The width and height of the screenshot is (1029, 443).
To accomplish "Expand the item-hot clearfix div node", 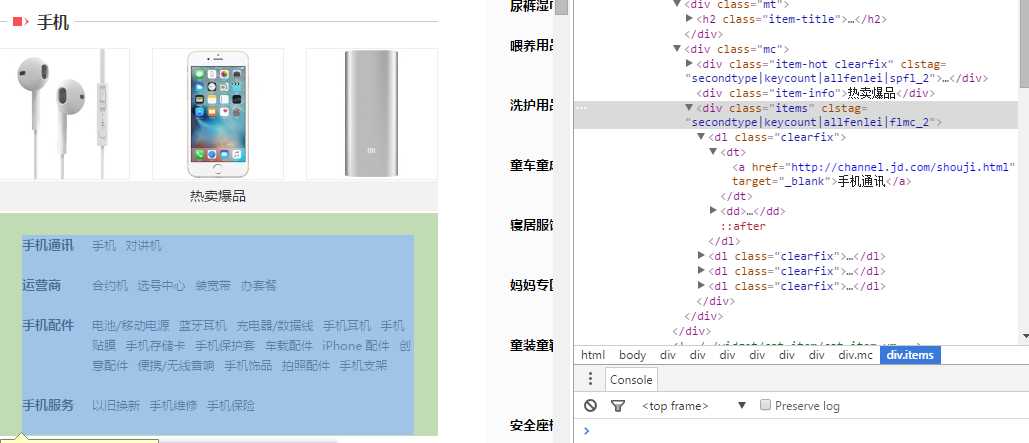I will tap(689, 63).
